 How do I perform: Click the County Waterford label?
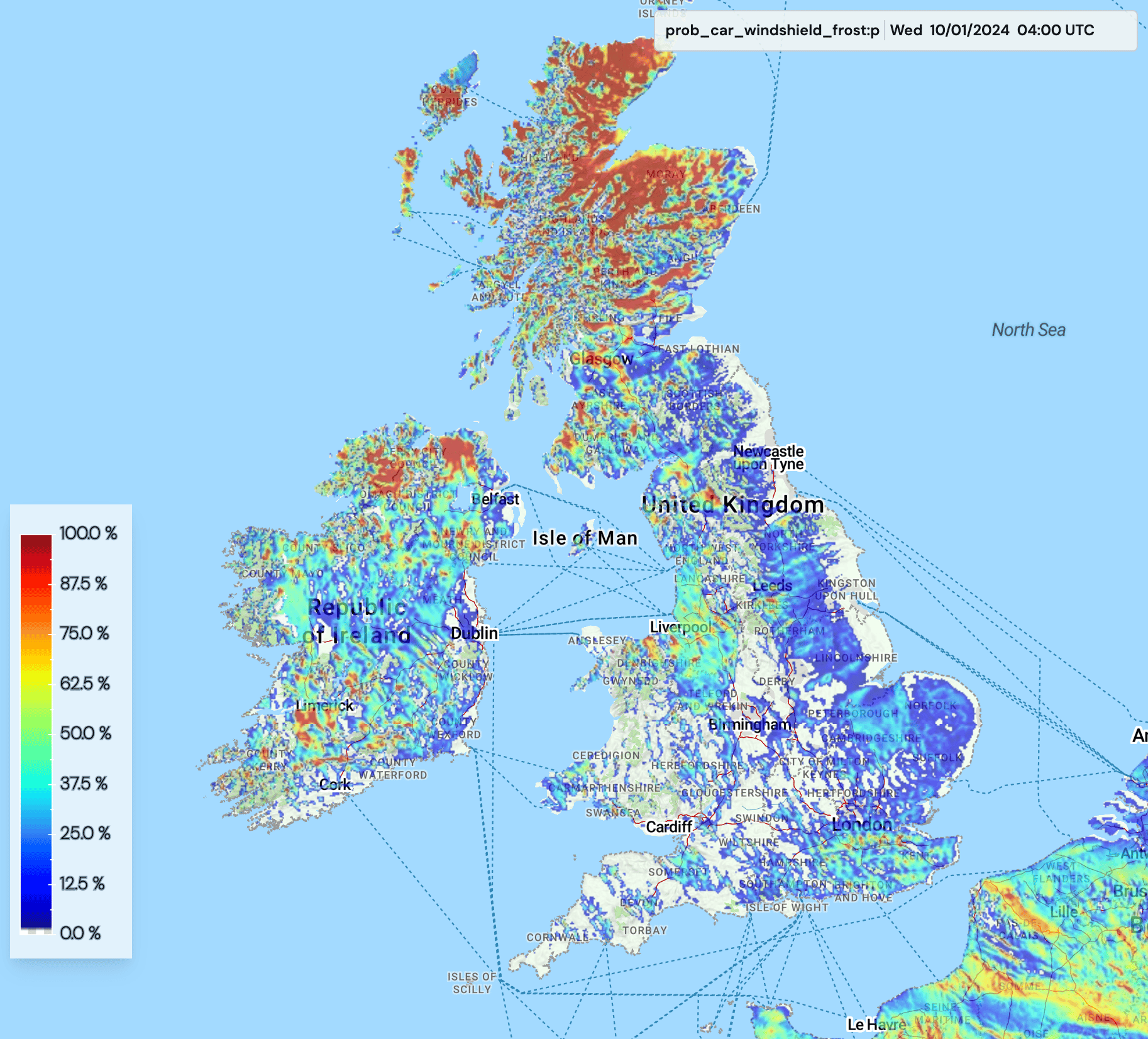coord(393,769)
